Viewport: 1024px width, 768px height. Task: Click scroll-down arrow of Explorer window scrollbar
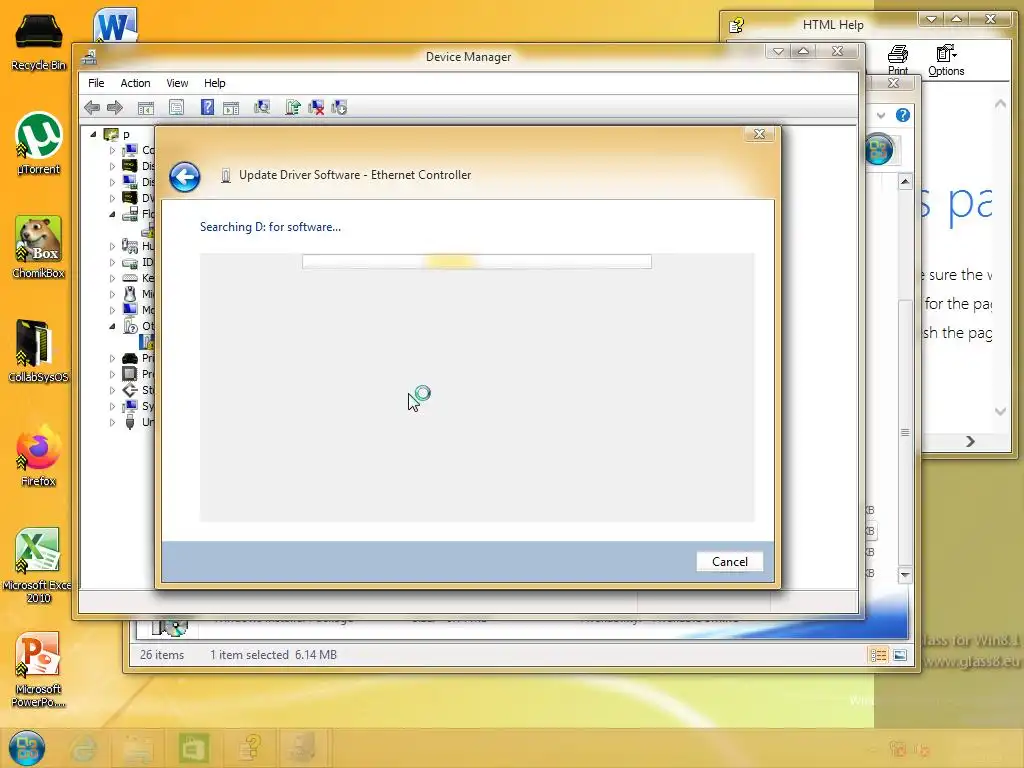pyautogui.click(x=905, y=575)
